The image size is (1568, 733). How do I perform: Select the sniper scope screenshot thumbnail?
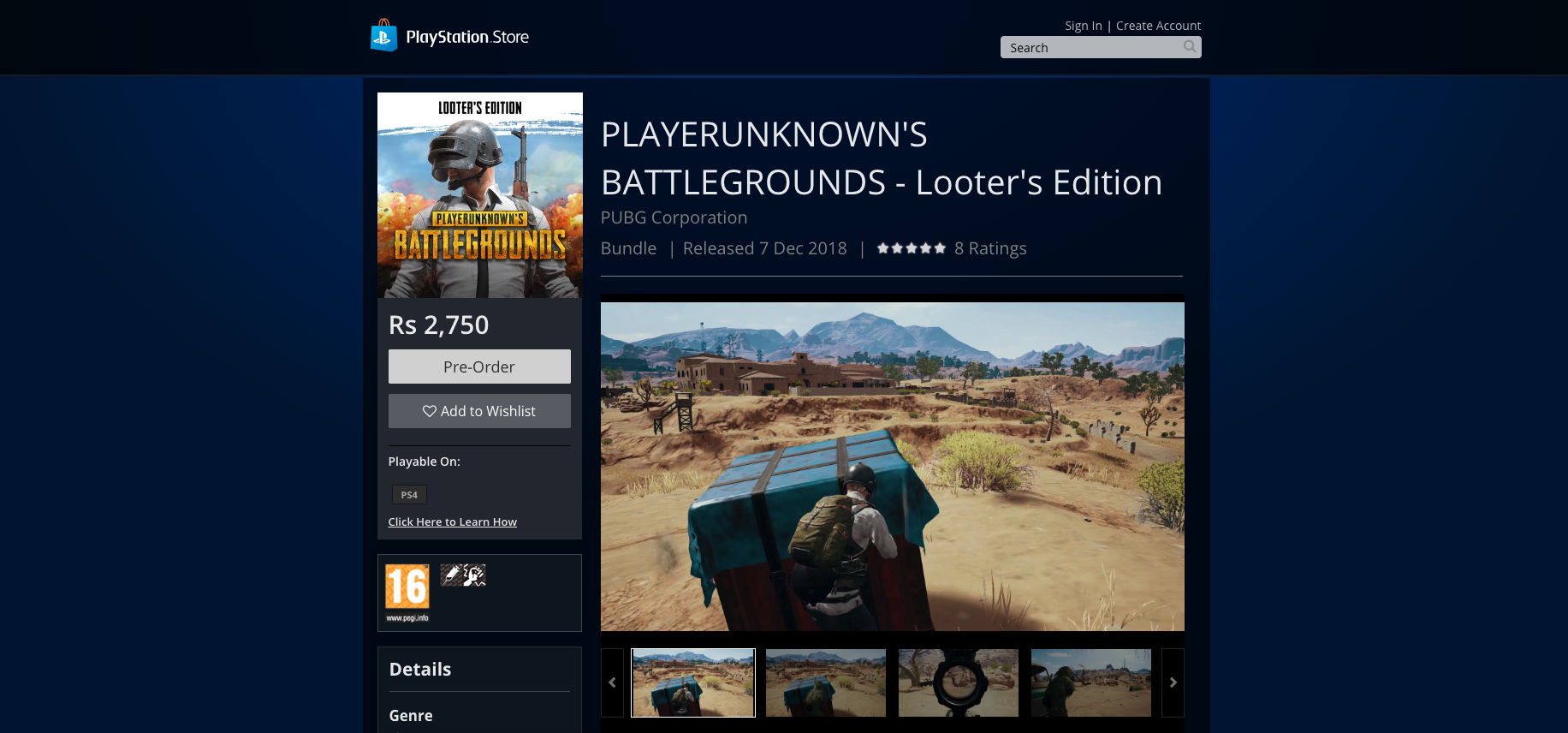tap(959, 682)
